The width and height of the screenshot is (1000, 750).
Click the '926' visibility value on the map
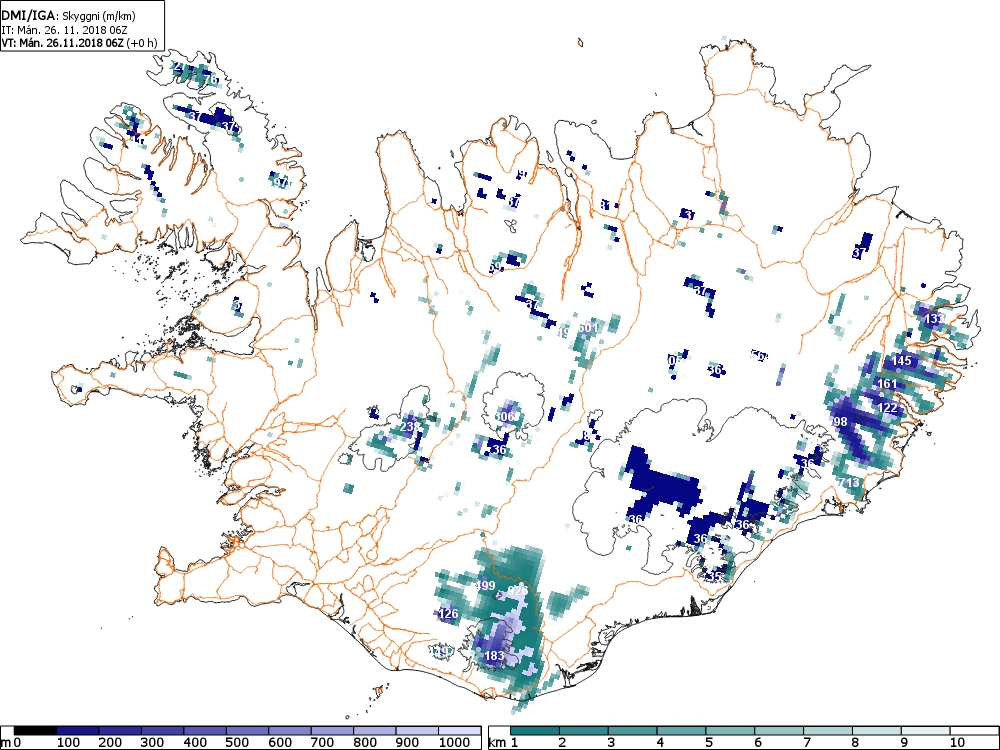pyautogui.click(x=517, y=590)
